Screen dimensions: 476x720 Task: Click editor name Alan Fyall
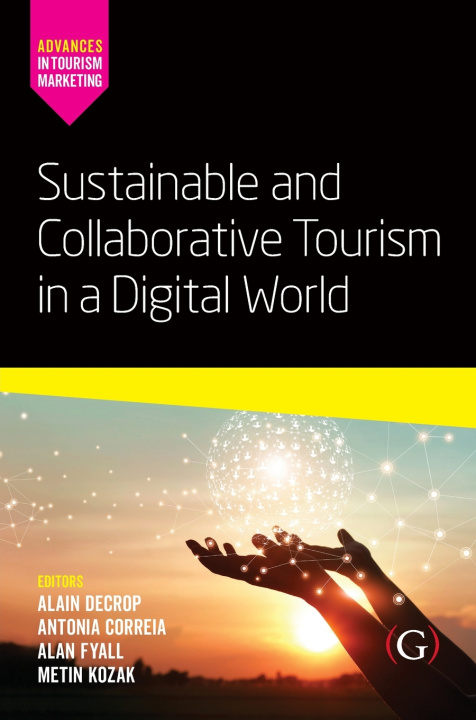(80, 651)
